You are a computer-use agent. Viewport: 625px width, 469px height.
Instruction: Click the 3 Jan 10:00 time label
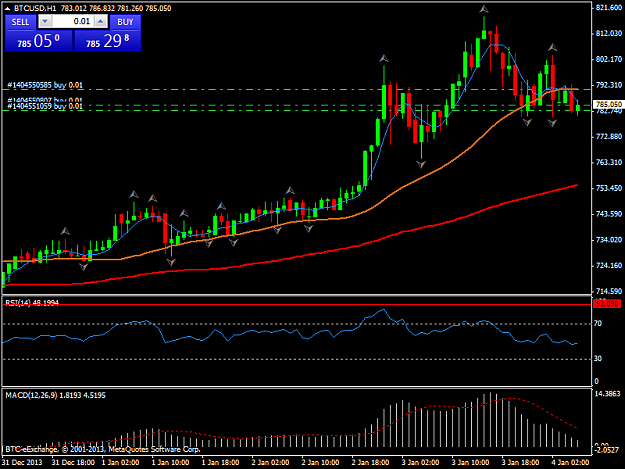pyautogui.click(x=470, y=462)
